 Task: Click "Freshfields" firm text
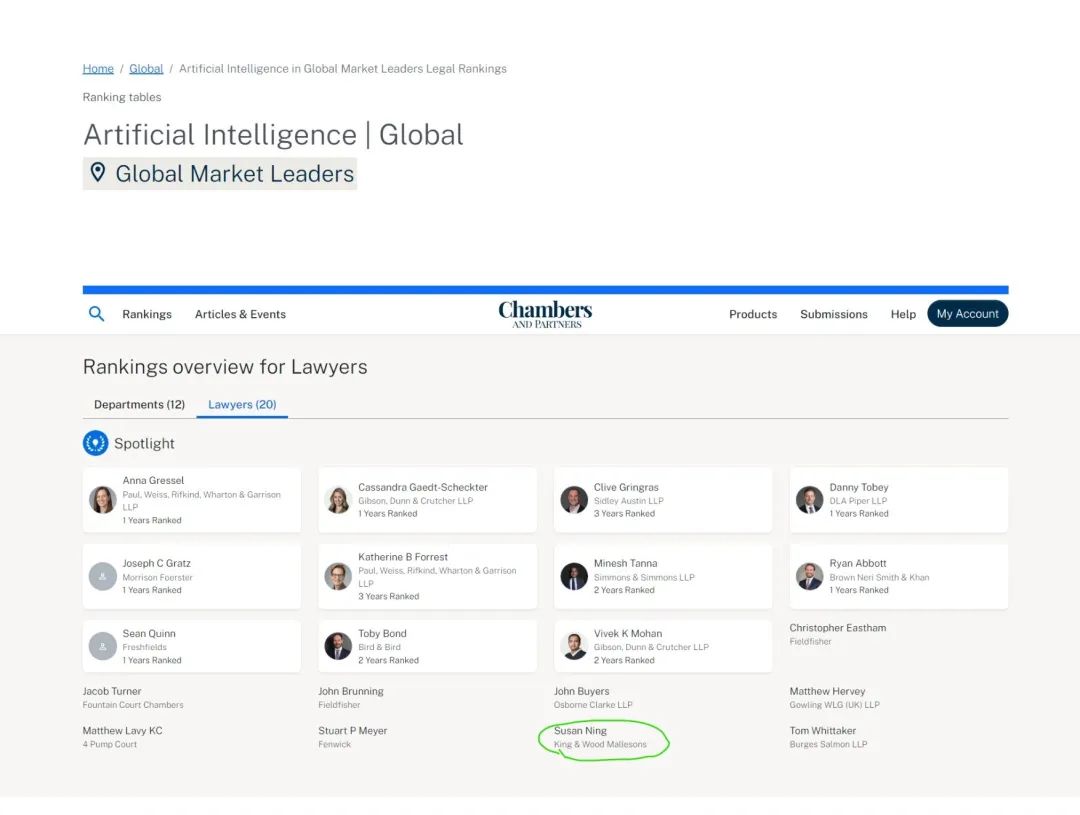[x=145, y=647]
